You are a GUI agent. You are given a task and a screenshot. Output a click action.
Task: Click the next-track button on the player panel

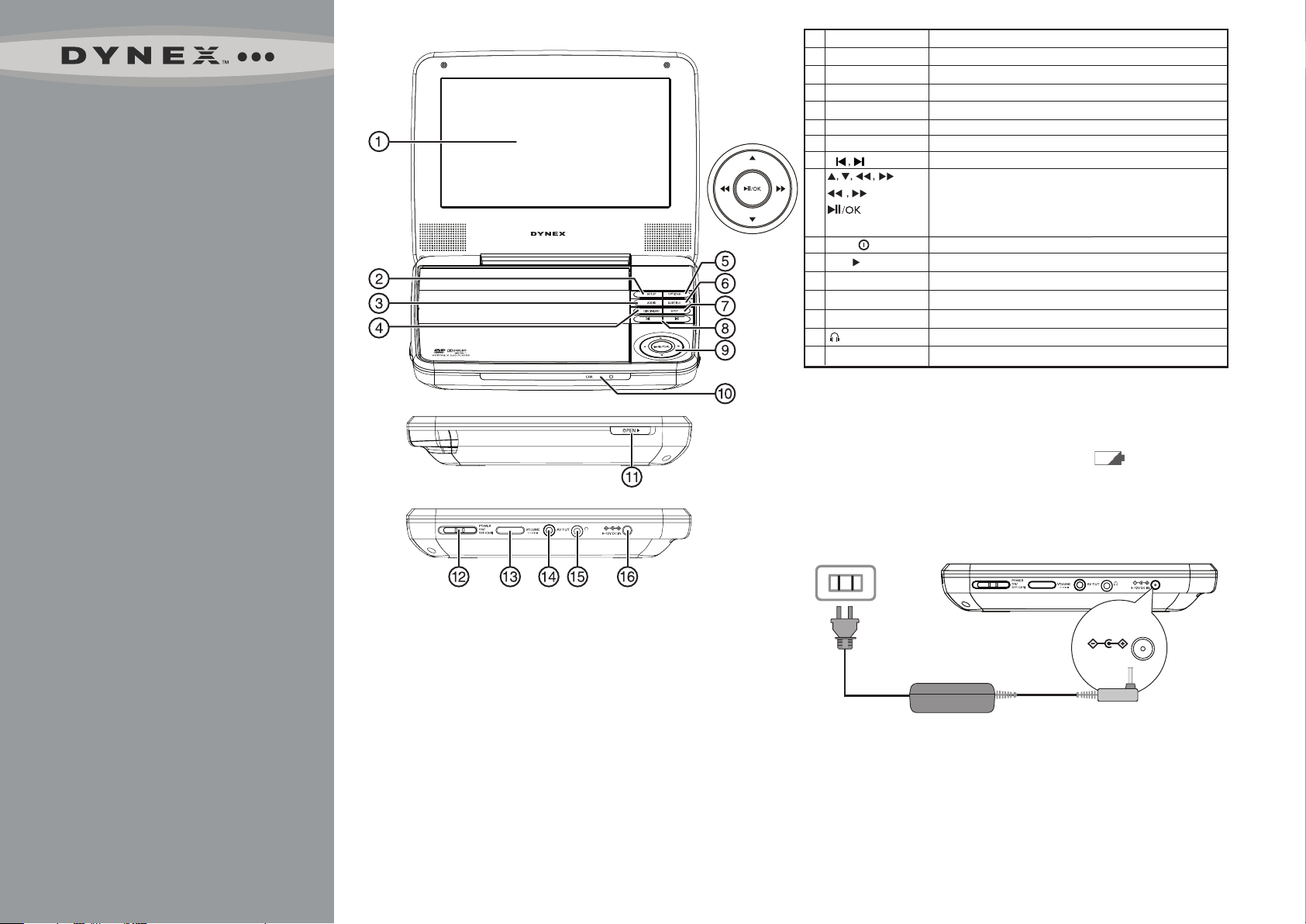[x=677, y=319]
